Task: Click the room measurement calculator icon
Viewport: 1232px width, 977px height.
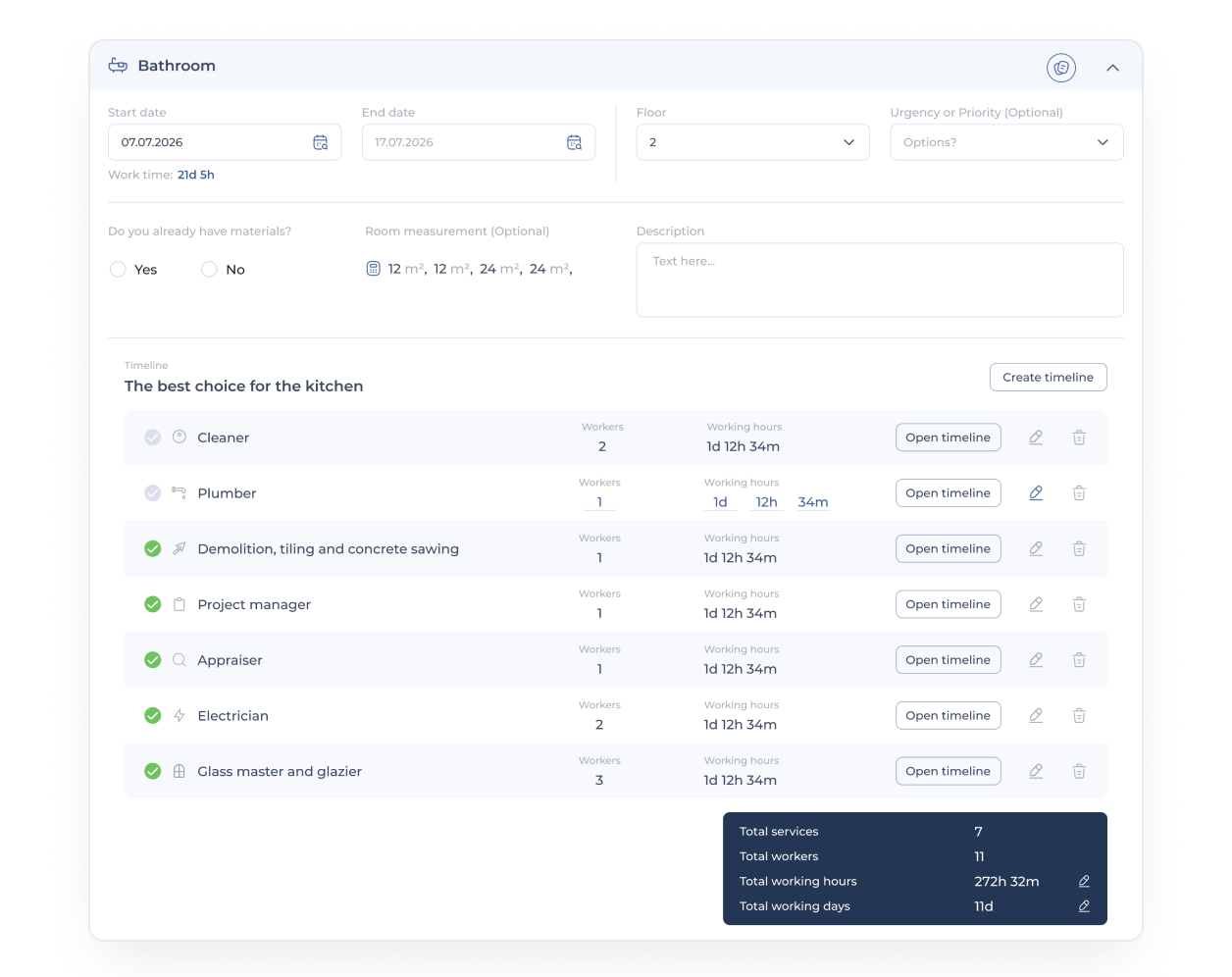Action: (374, 269)
